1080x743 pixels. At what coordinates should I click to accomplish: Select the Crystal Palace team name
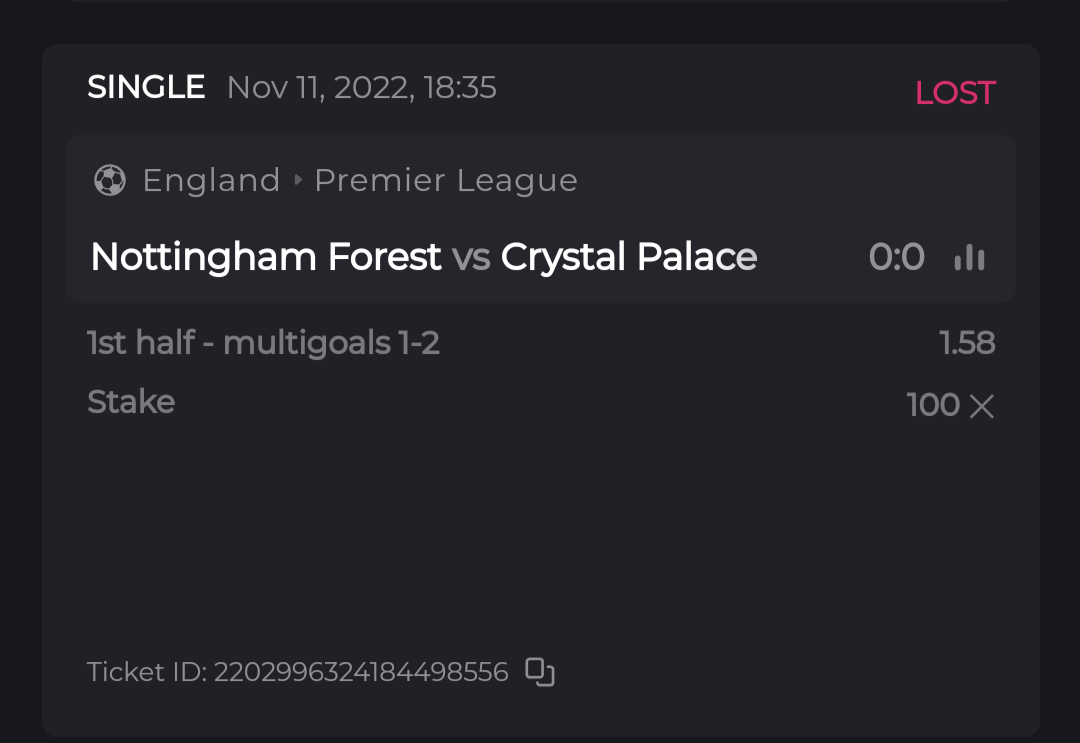(629, 257)
